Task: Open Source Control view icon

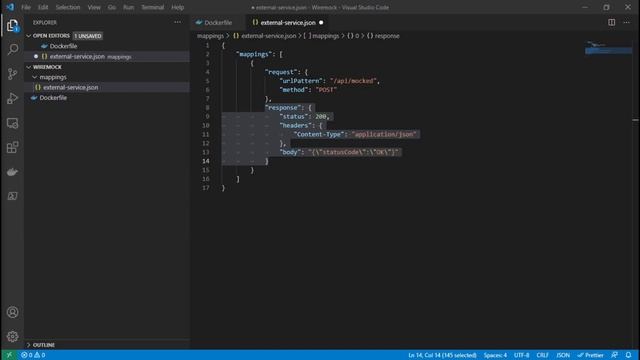Action: coord(13,74)
